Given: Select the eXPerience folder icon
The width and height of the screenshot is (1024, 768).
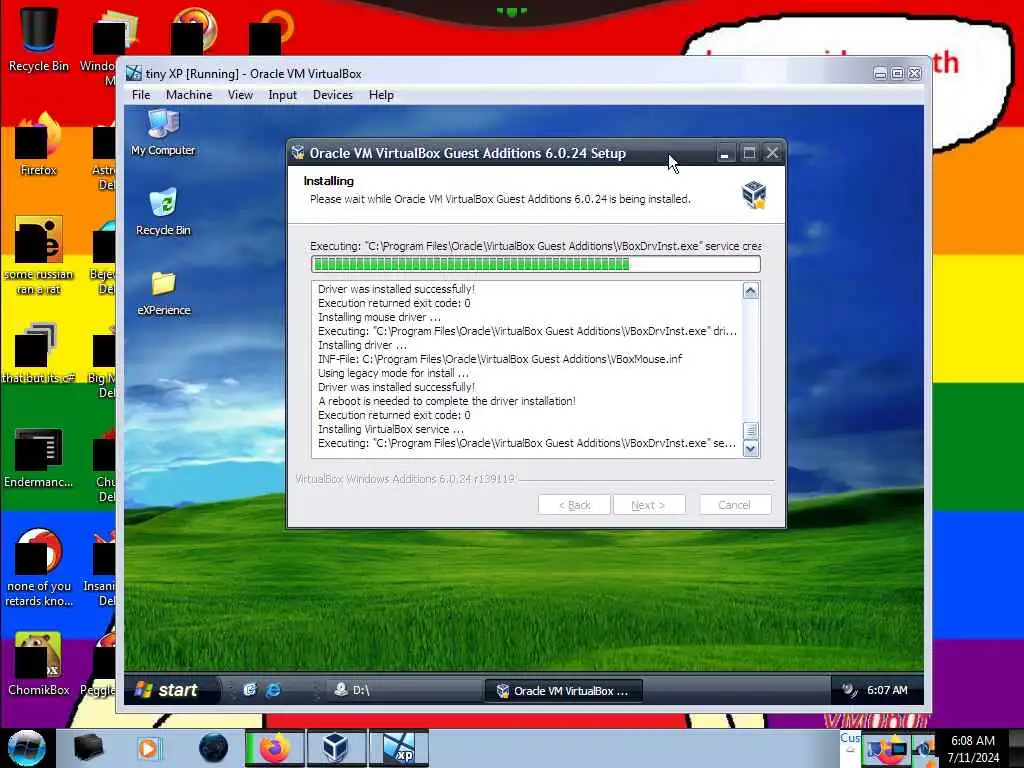Looking at the screenshot, I should tap(163, 293).
